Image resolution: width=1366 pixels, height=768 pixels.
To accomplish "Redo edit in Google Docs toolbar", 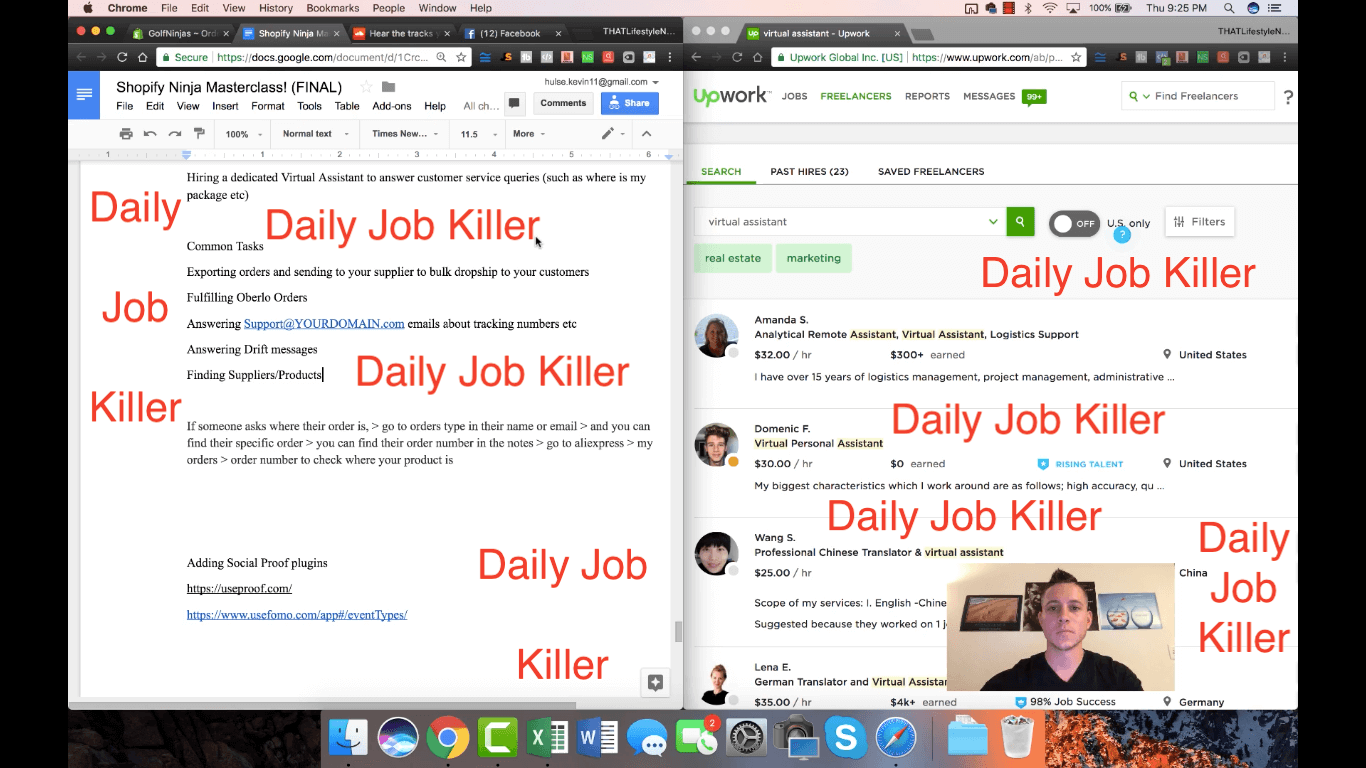I will 175,134.
